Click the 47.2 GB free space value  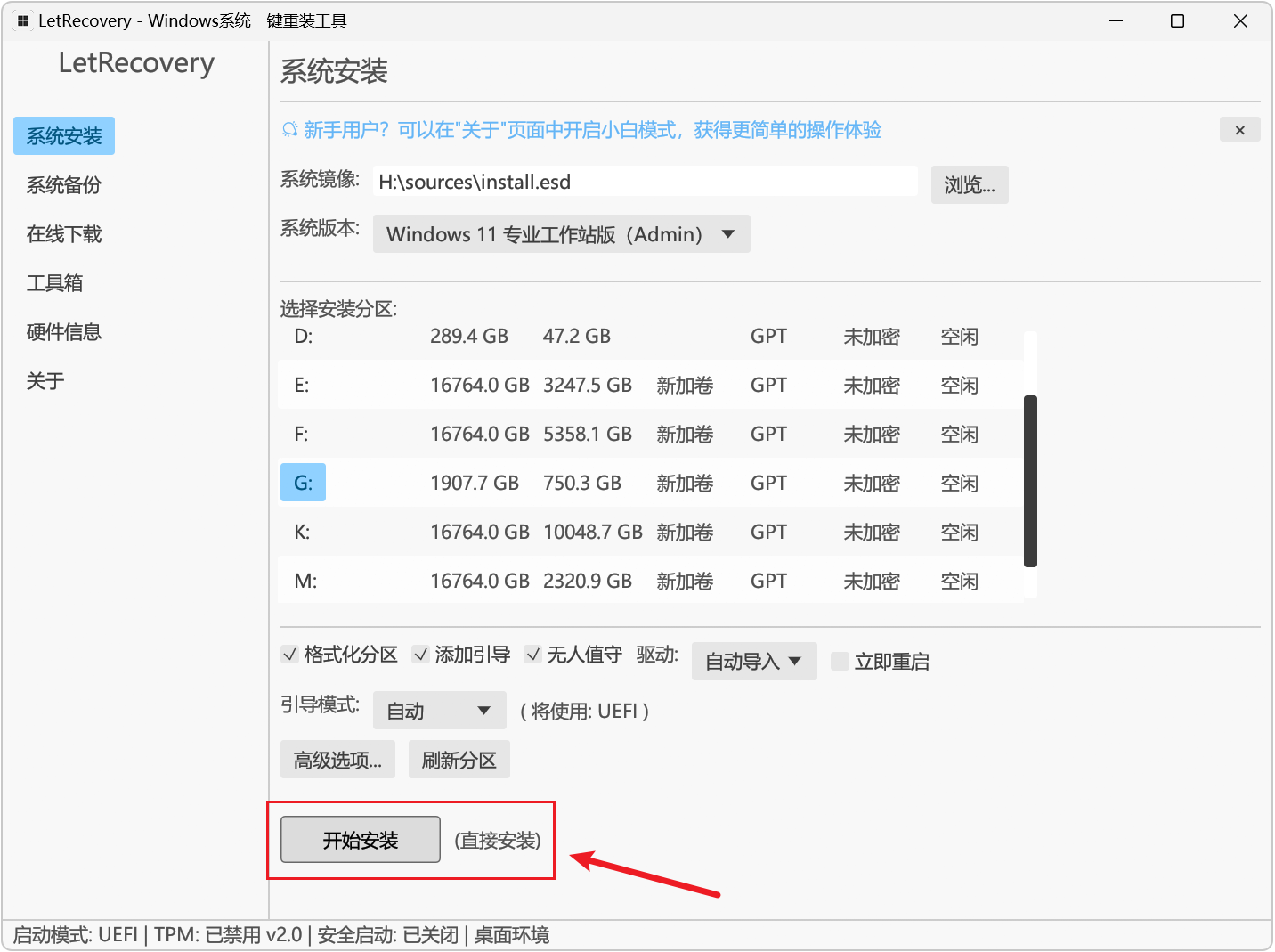(x=577, y=336)
